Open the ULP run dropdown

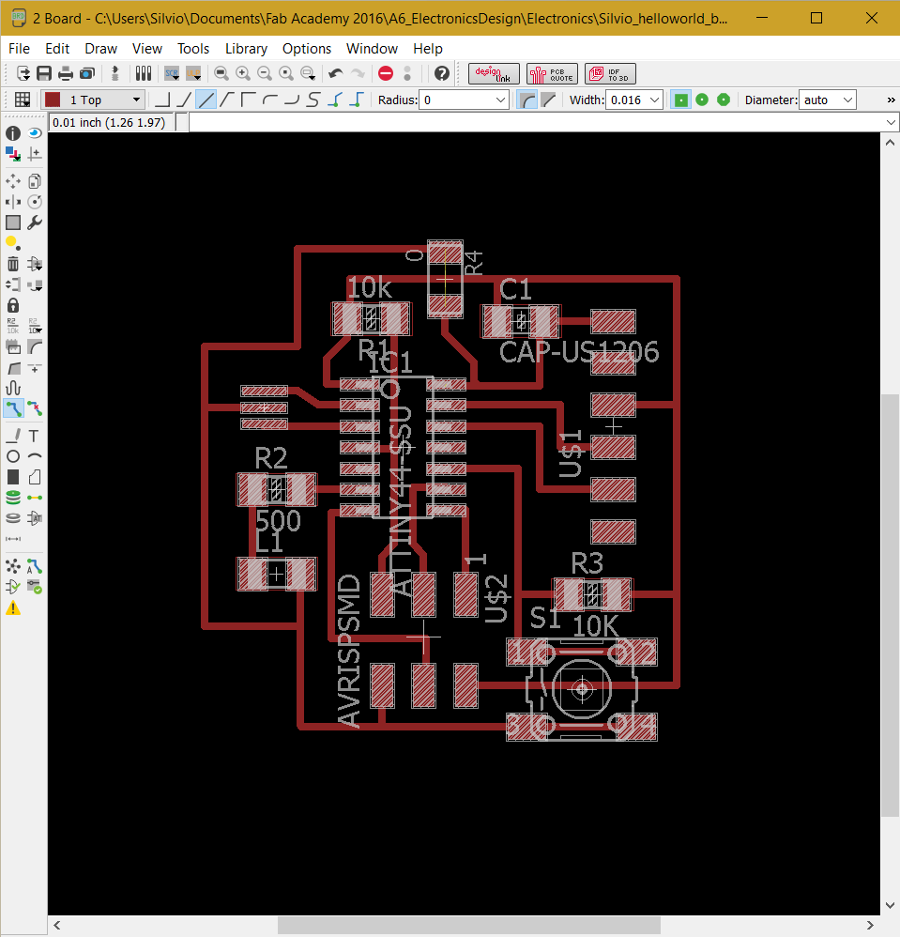tap(194, 74)
